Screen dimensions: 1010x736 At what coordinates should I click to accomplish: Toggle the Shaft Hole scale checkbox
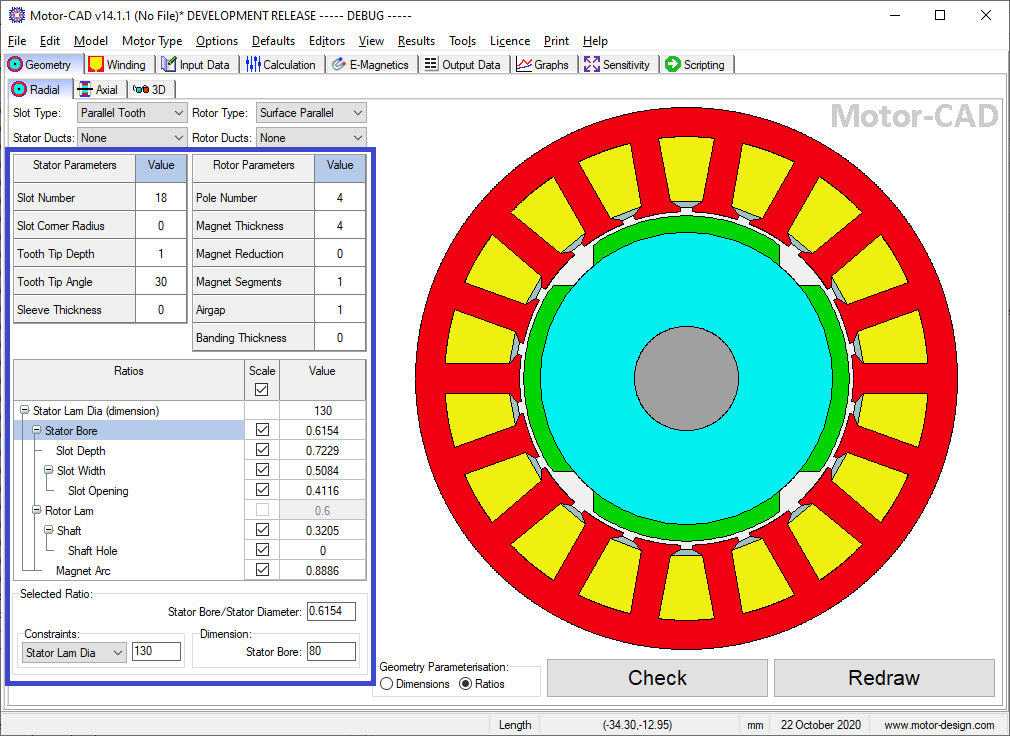(262, 549)
